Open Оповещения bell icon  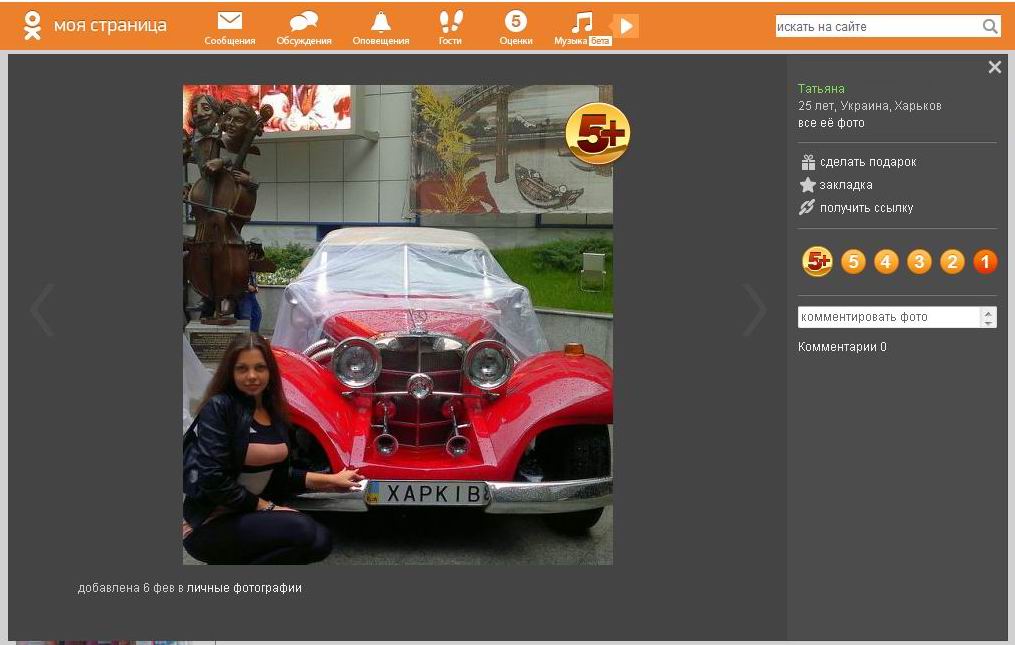380,21
